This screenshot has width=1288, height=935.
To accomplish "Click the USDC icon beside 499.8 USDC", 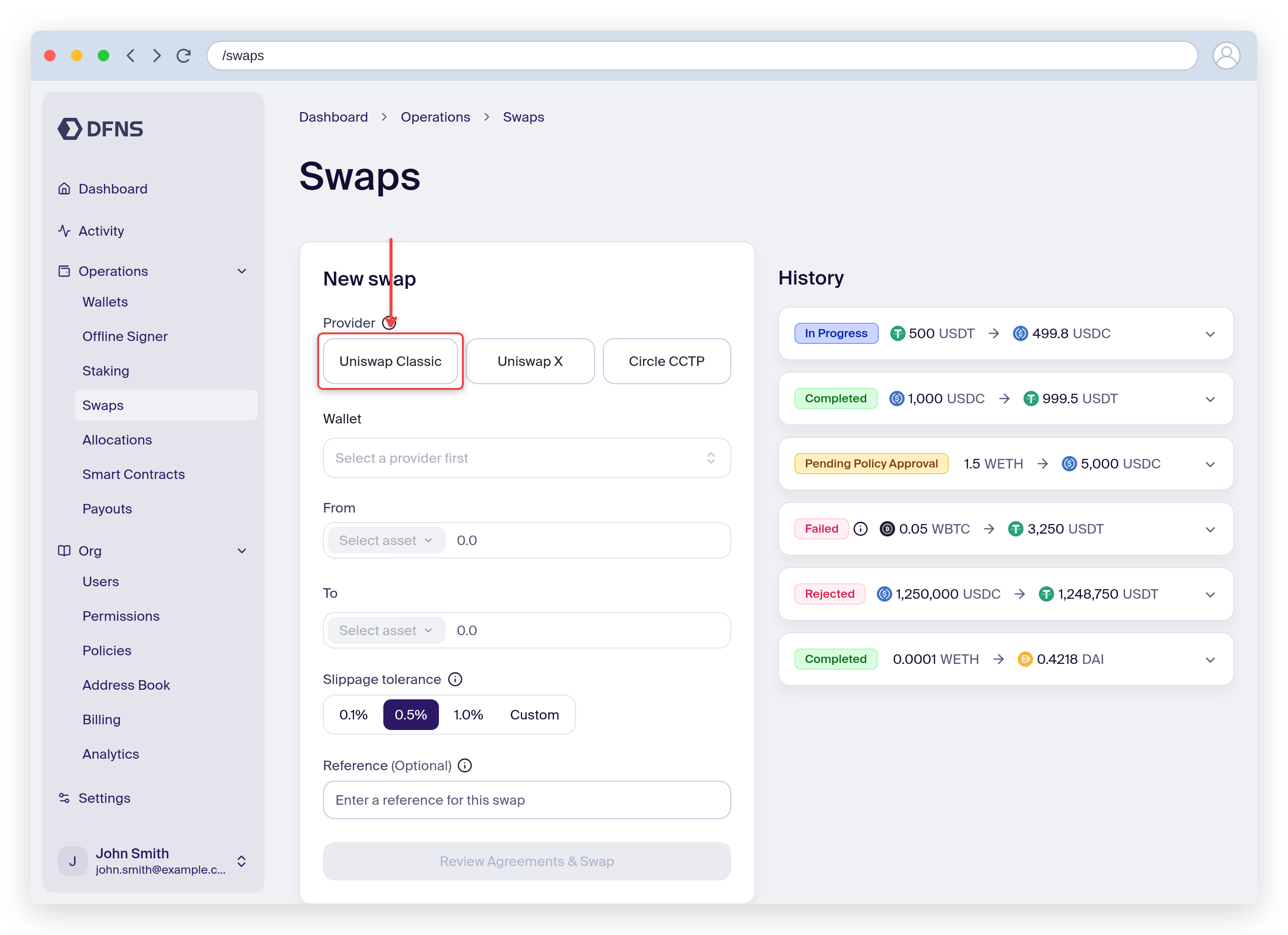I will click(1020, 333).
